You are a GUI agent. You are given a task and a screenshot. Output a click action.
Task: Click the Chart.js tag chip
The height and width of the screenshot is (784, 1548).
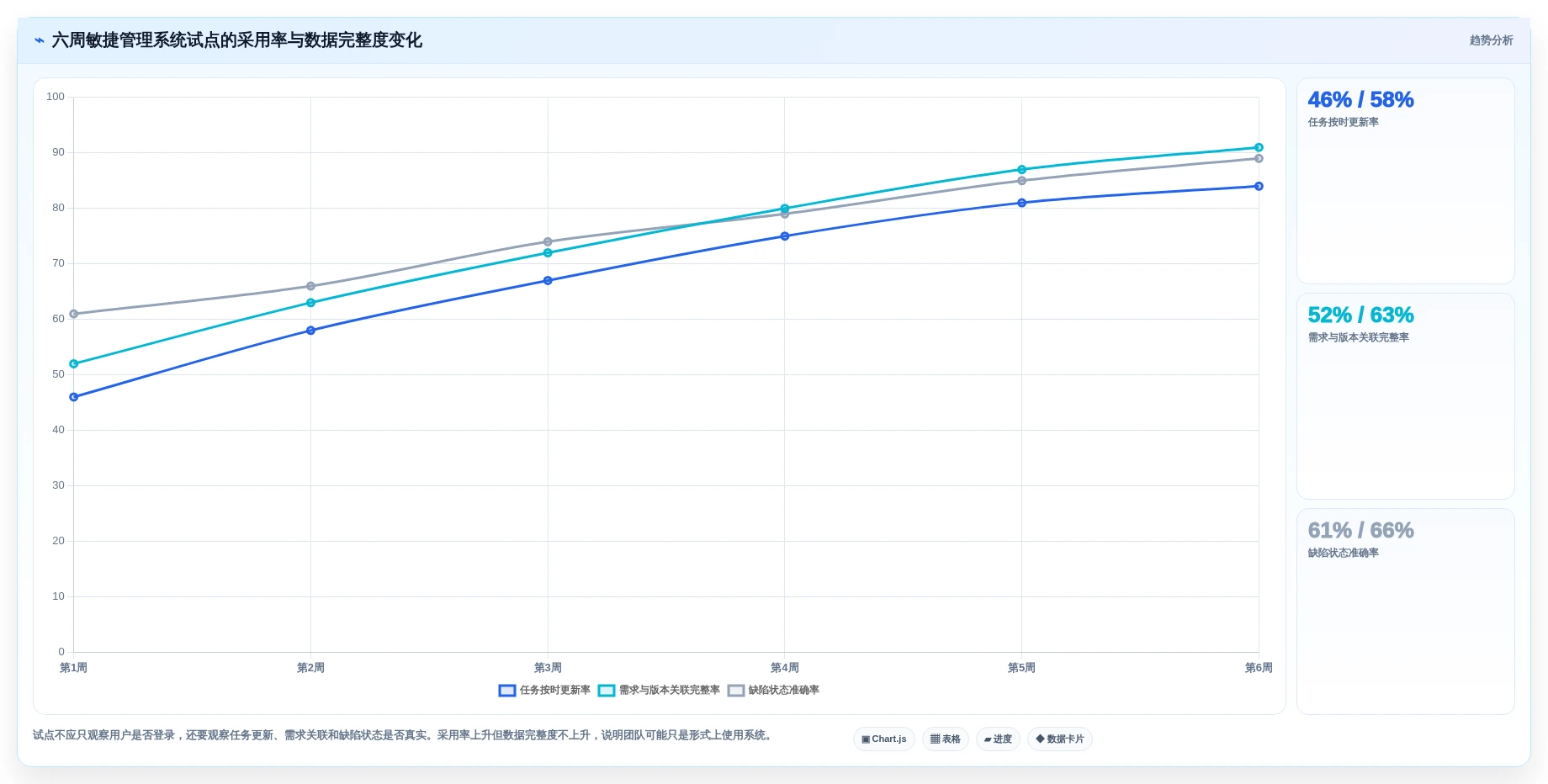point(884,739)
